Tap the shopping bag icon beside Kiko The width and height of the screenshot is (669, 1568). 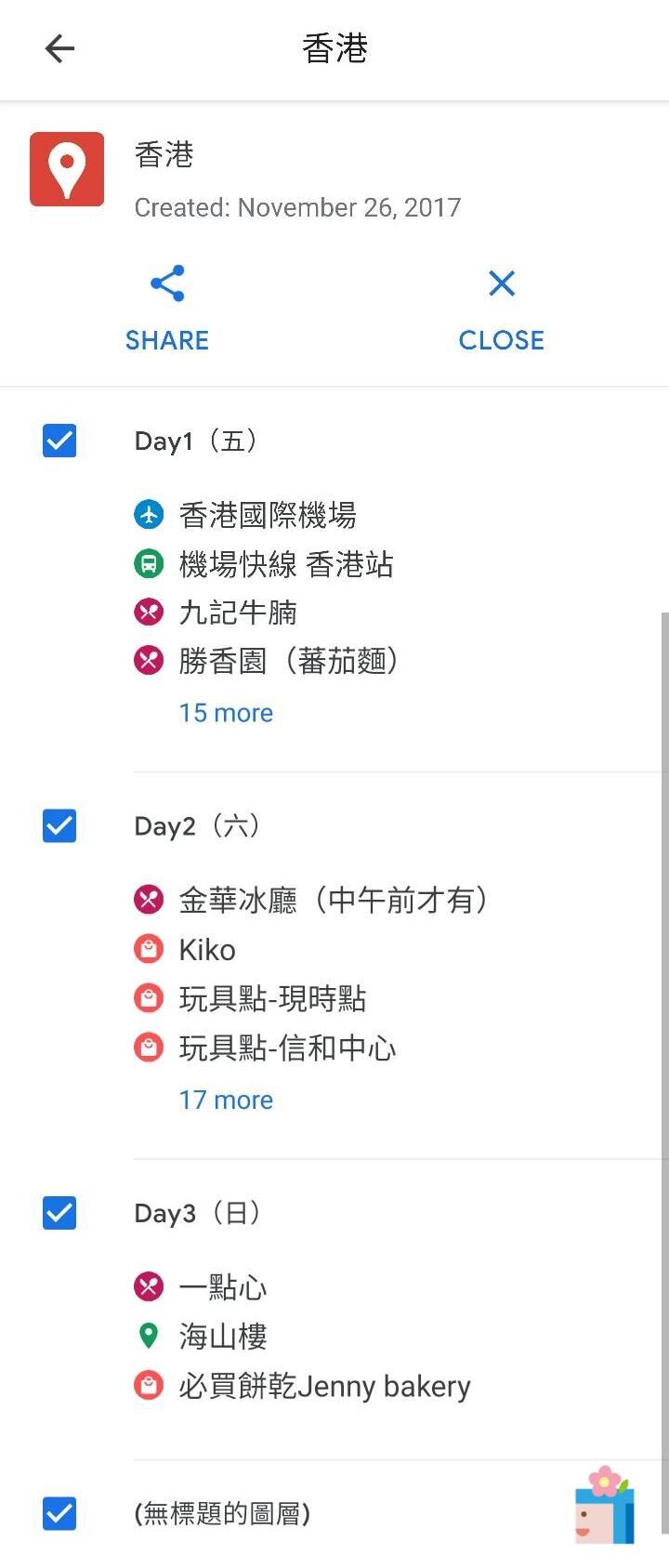click(149, 949)
